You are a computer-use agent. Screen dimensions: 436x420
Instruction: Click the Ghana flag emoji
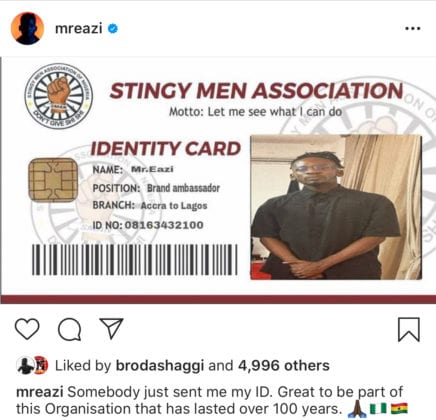[x=399, y=408]
